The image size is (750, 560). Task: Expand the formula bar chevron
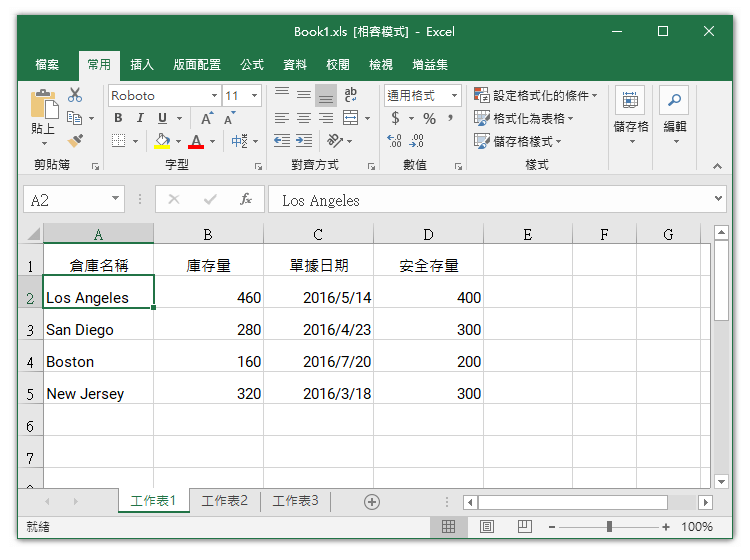(718, 198)
